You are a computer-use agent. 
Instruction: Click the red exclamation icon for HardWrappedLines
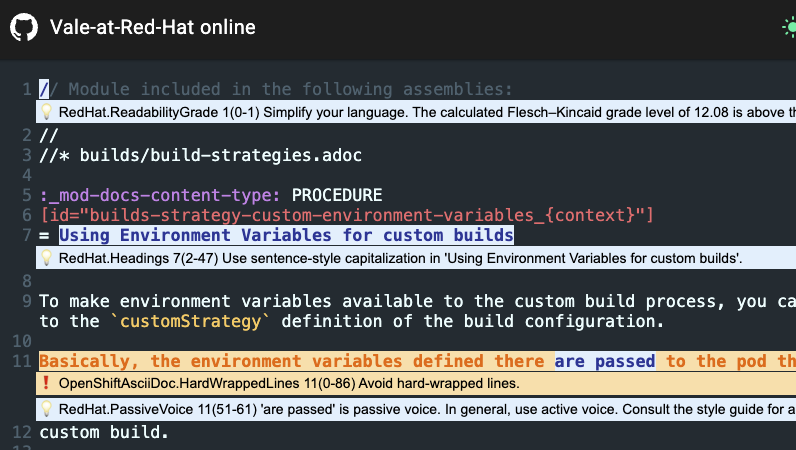tap(46, 383)
